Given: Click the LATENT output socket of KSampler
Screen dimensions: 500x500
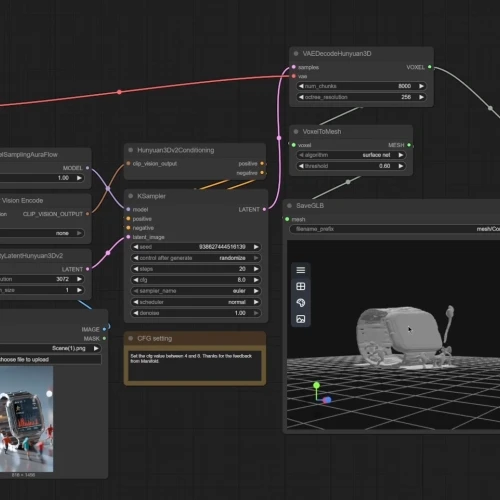Looking at the screenshot, I should coord(264,209).
